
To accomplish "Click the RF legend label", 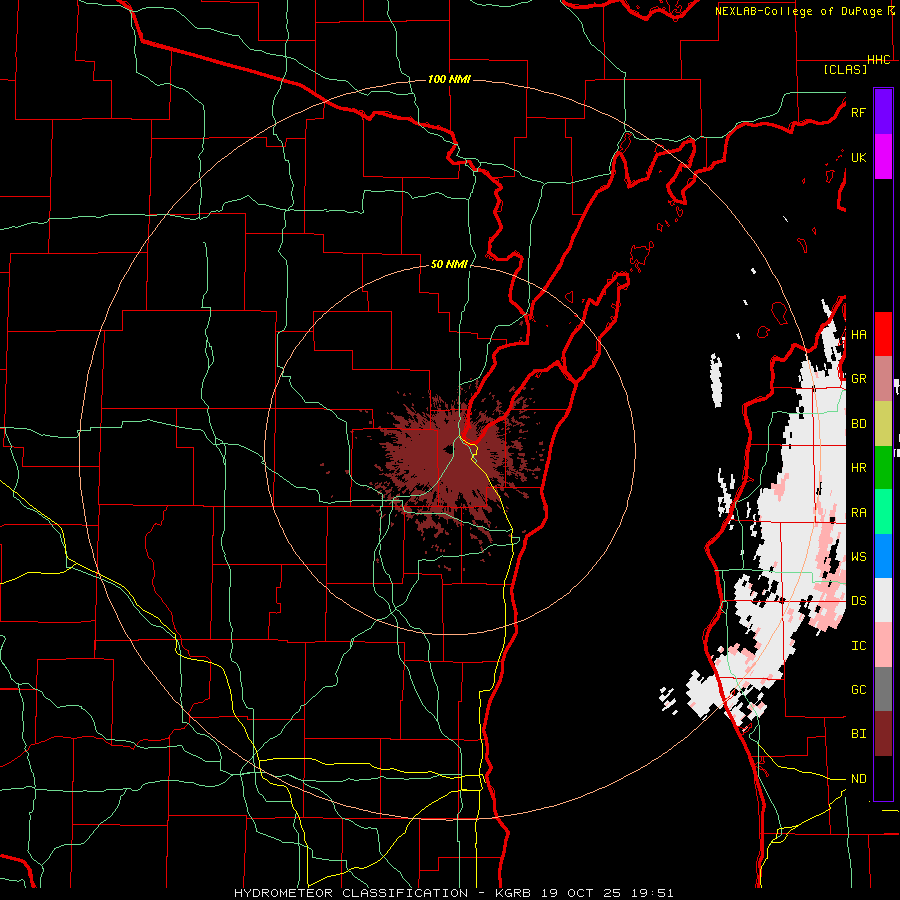I will point(858,112).
